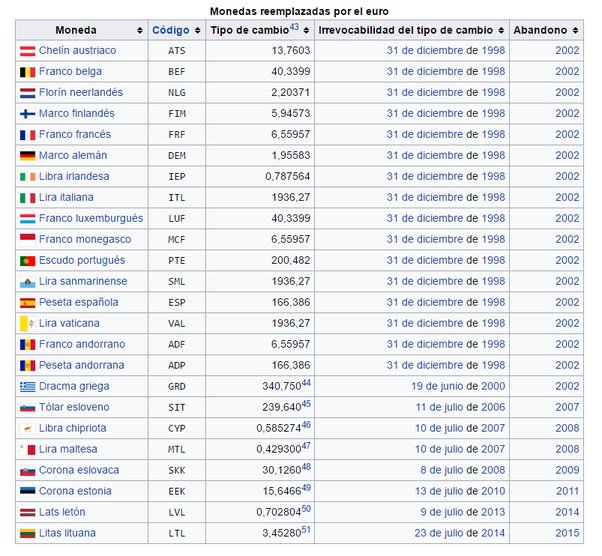Viewport: 602px width, 556px height.
Task: Open the Franco belga link
Action: [x=70, y=71]
